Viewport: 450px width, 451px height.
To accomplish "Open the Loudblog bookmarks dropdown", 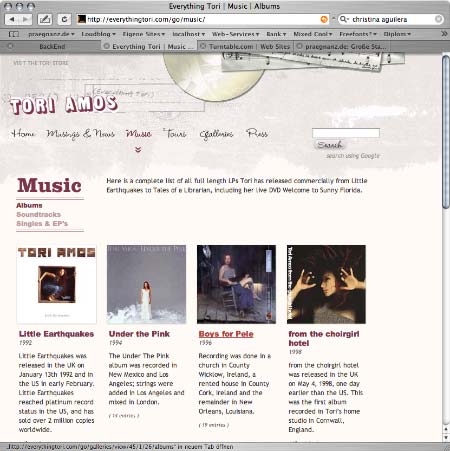I will [x=98, y=34].
